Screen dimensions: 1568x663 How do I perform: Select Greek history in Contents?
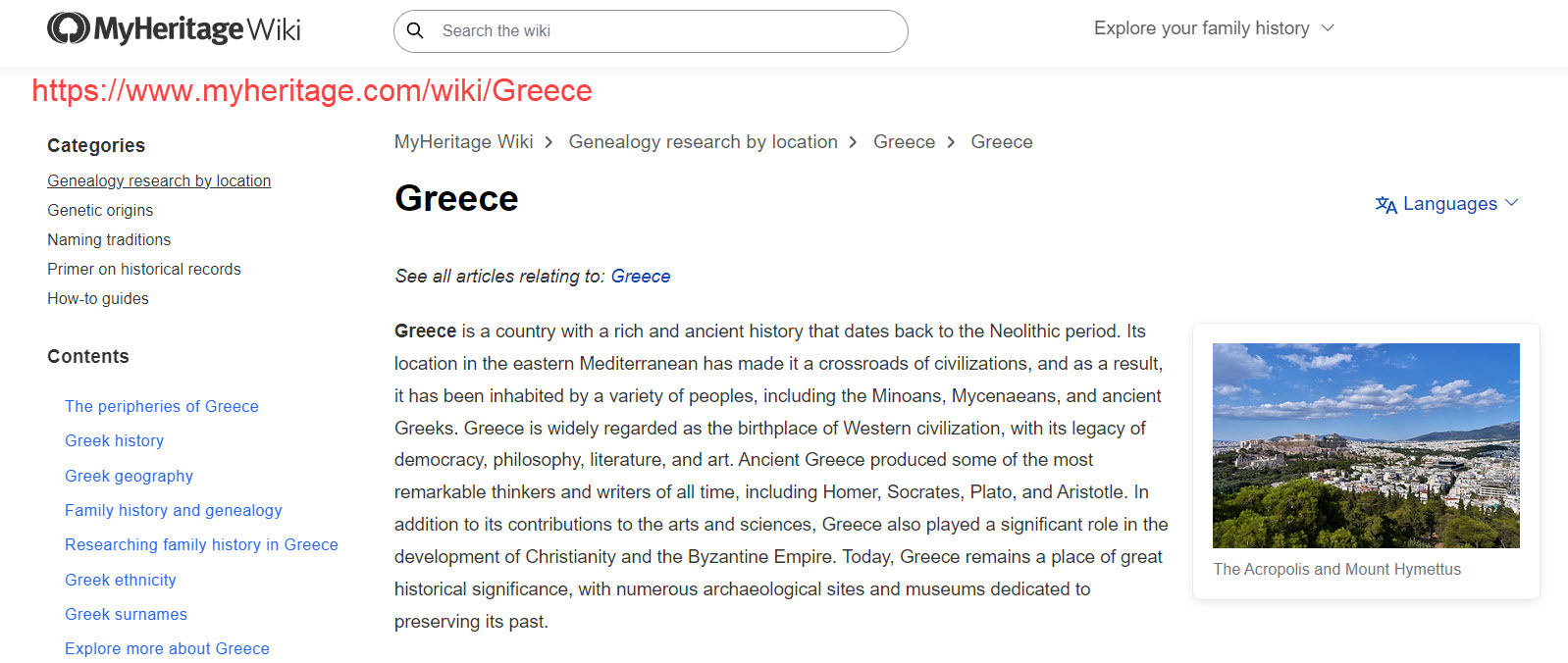click(114, 440)
